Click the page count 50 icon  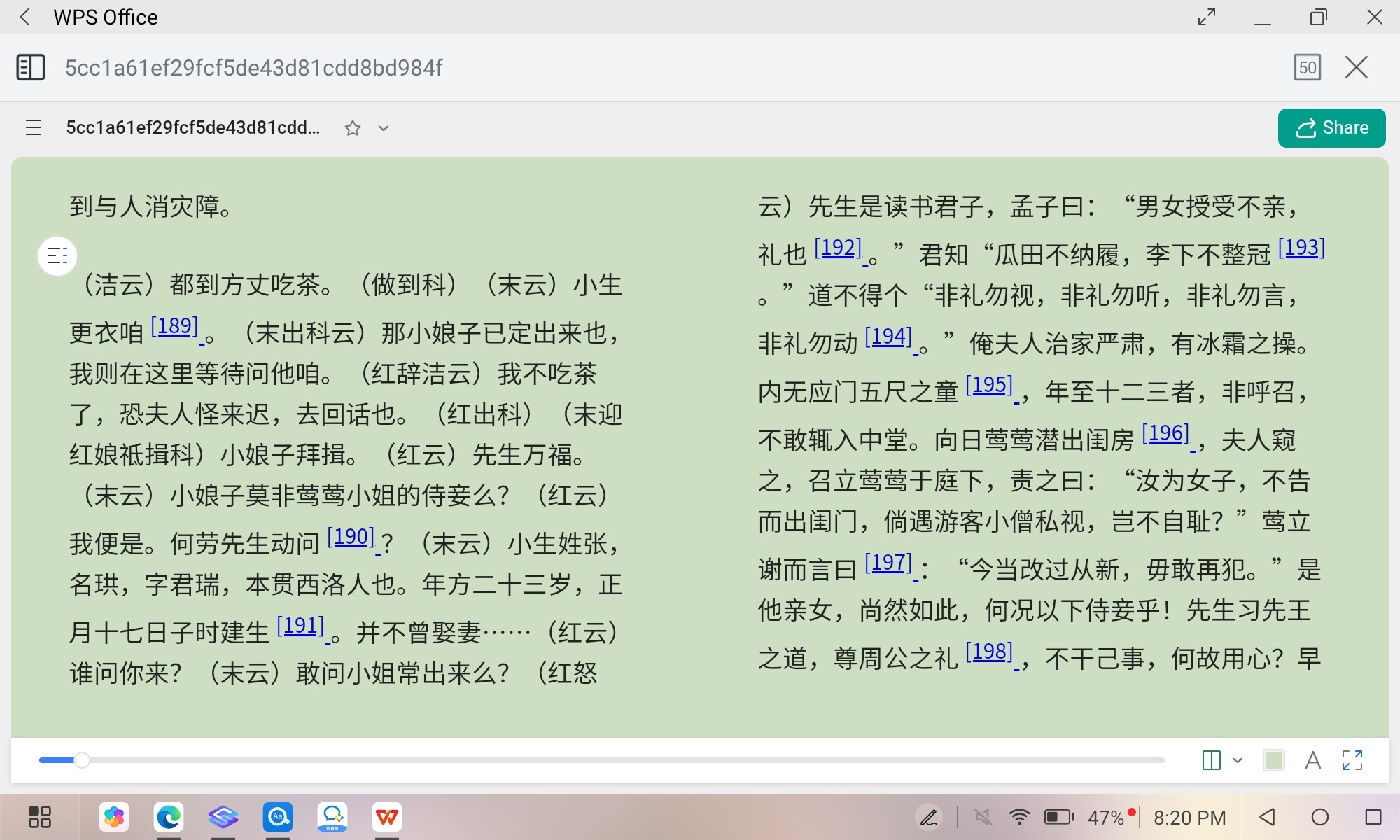point(1307,68)
